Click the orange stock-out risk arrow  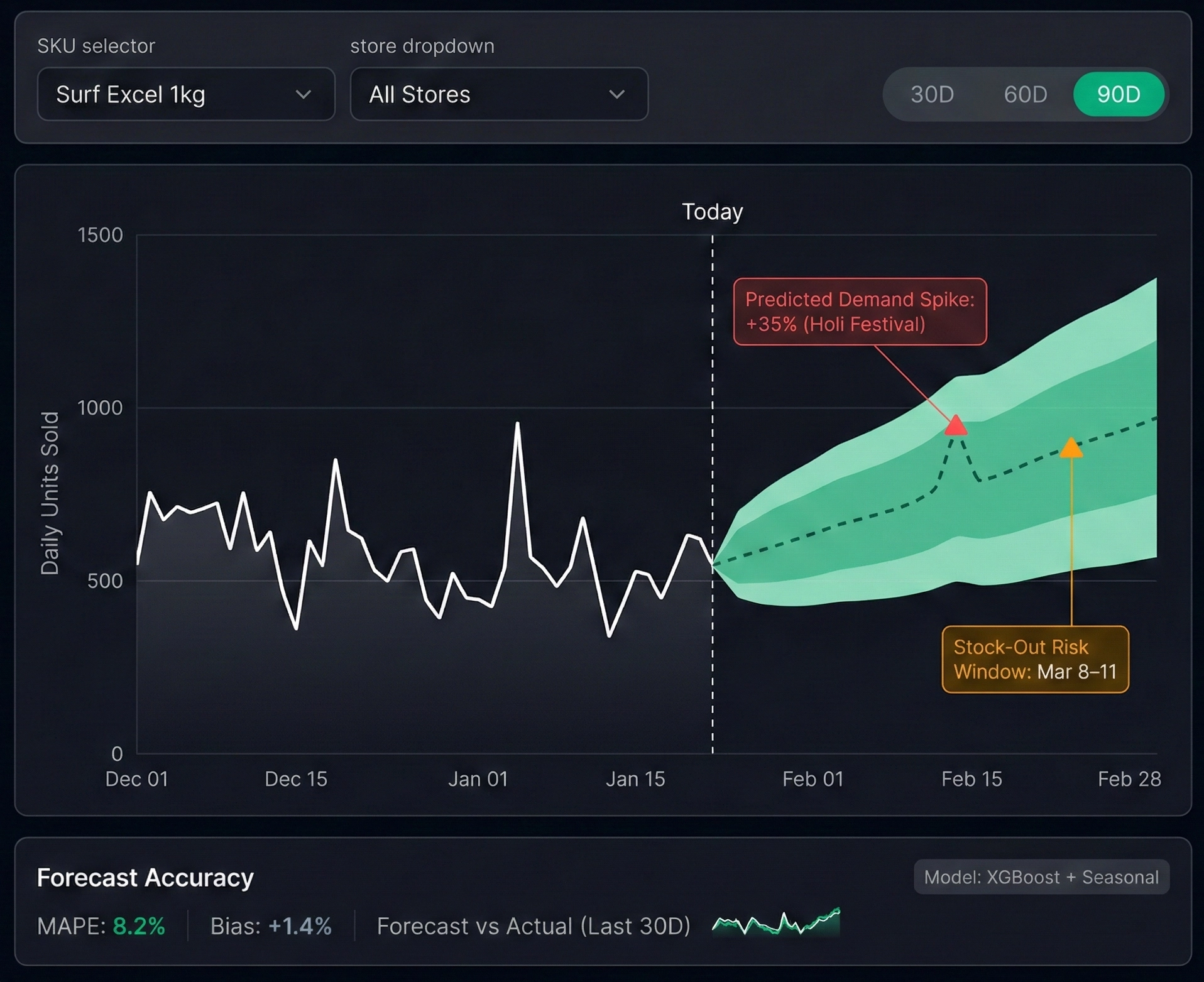[1071, 447]
